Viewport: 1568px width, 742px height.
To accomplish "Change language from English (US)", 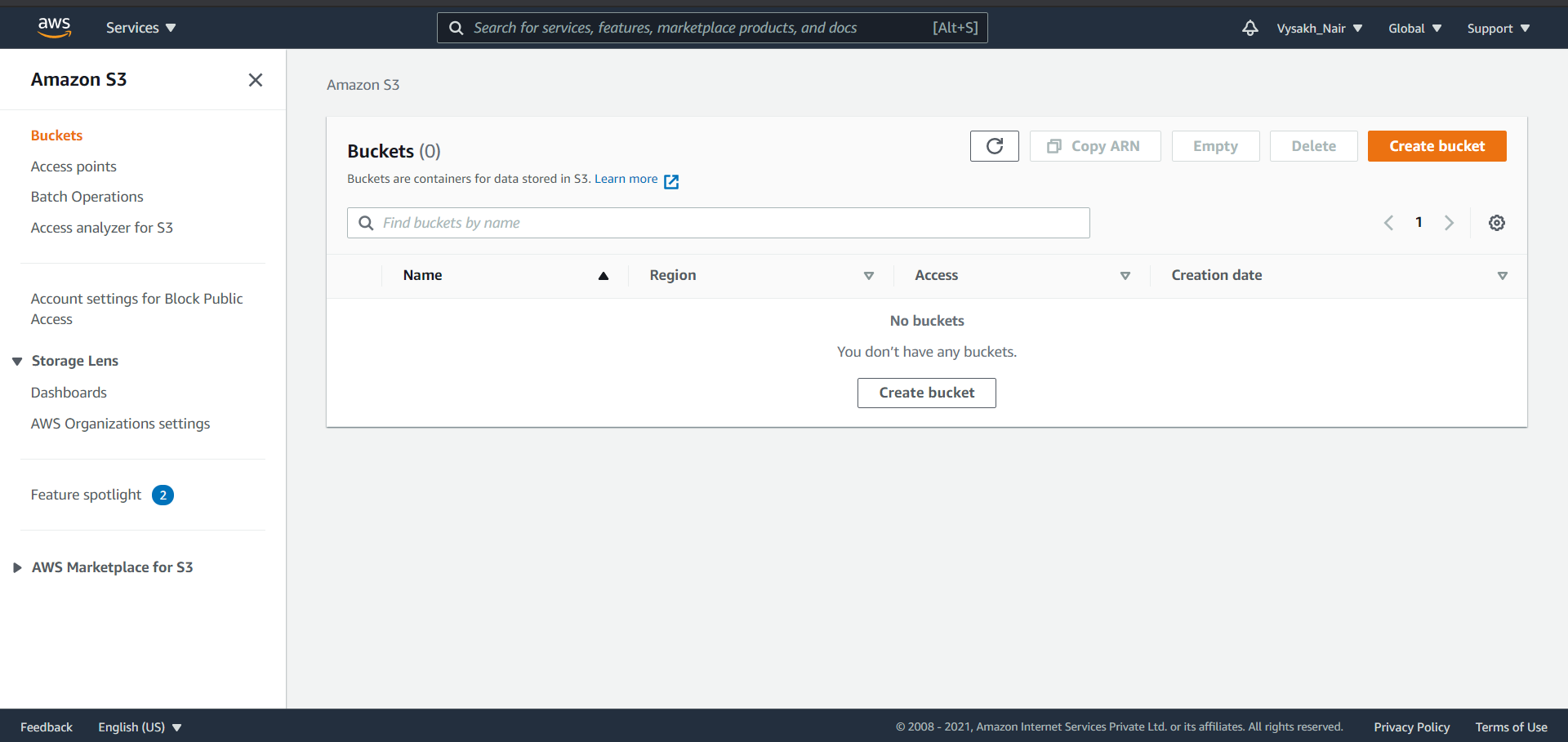I will tap(140, 727).
